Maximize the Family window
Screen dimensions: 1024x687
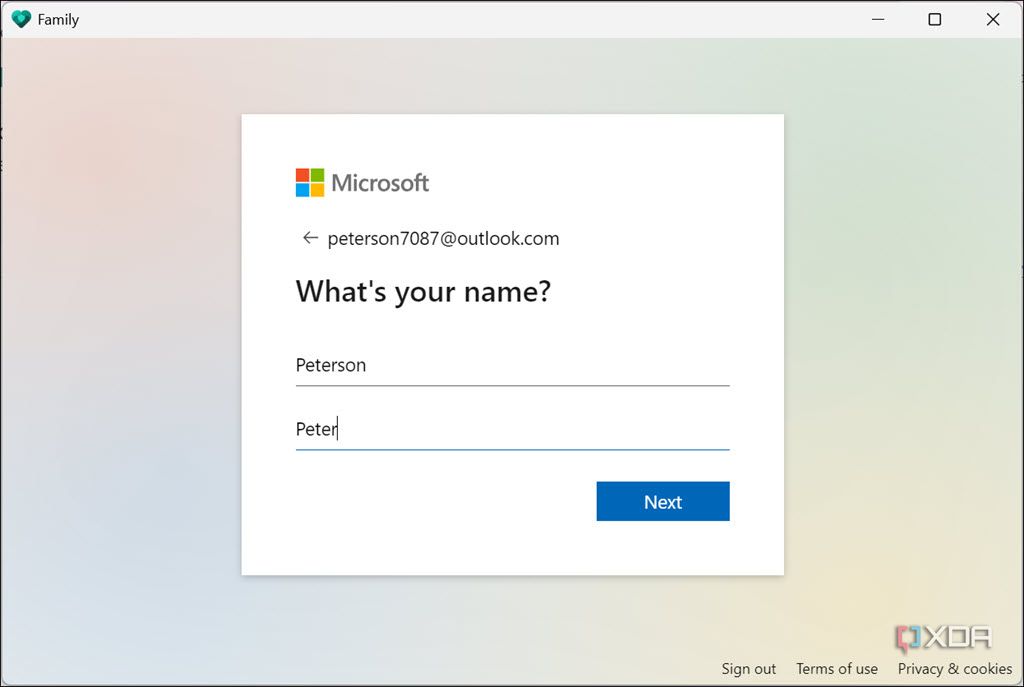[934, 19]
